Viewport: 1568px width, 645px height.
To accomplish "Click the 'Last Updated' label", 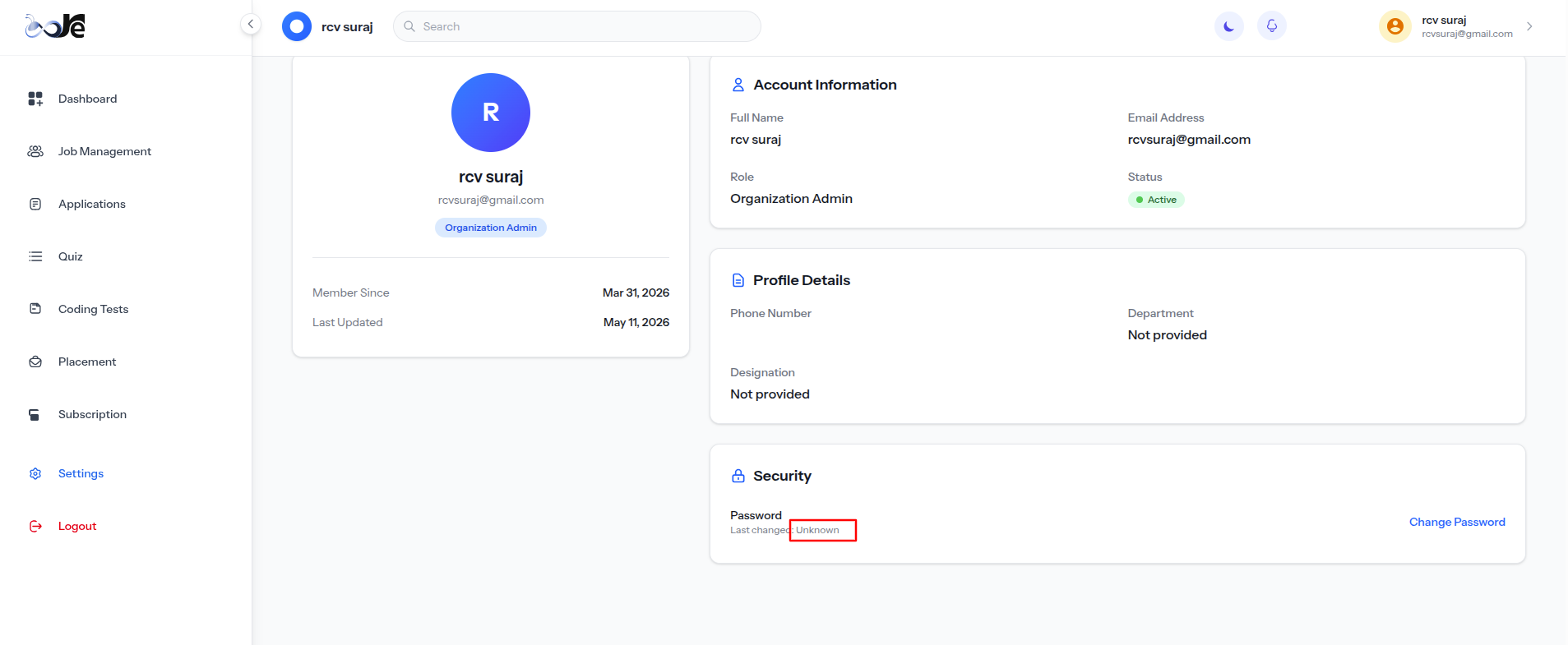I will pos(348,322).
